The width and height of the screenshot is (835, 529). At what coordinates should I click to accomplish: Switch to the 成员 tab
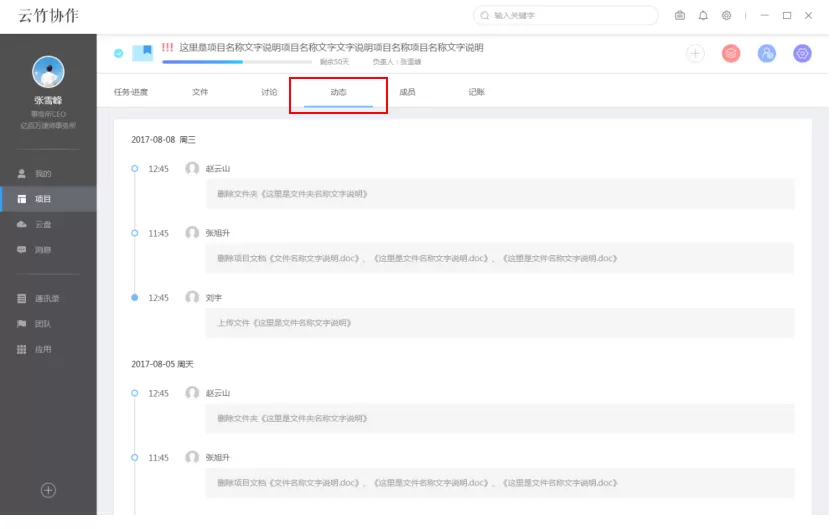pos(407,92)
